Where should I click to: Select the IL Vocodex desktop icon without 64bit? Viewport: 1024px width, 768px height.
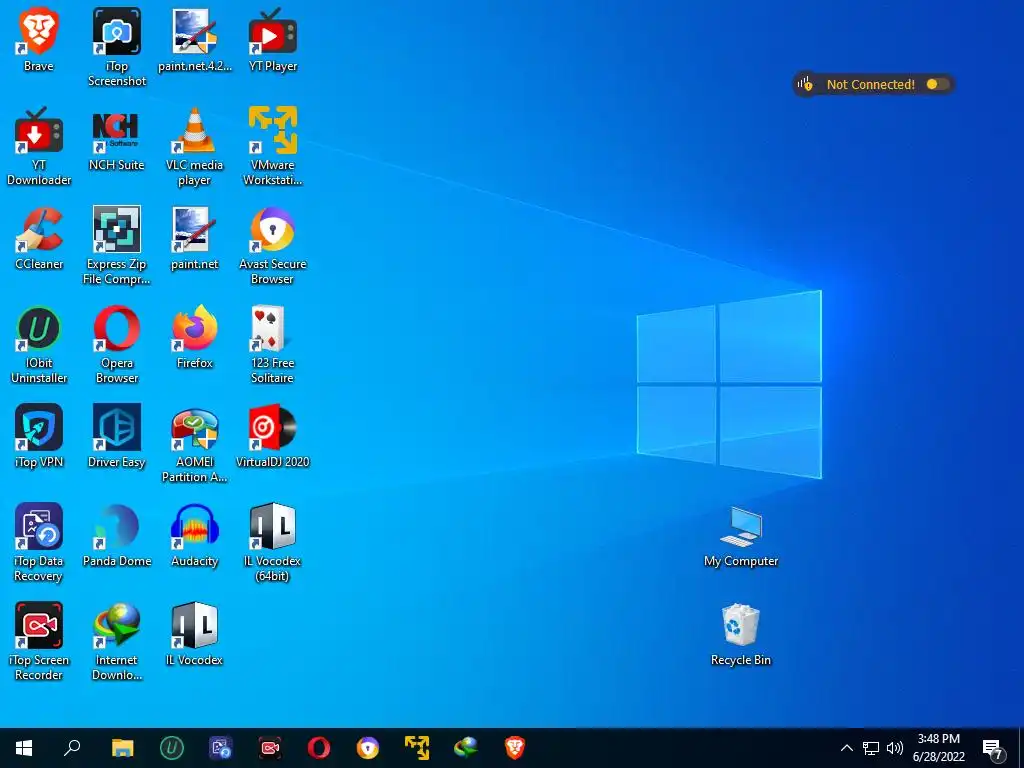pos(195,634)
